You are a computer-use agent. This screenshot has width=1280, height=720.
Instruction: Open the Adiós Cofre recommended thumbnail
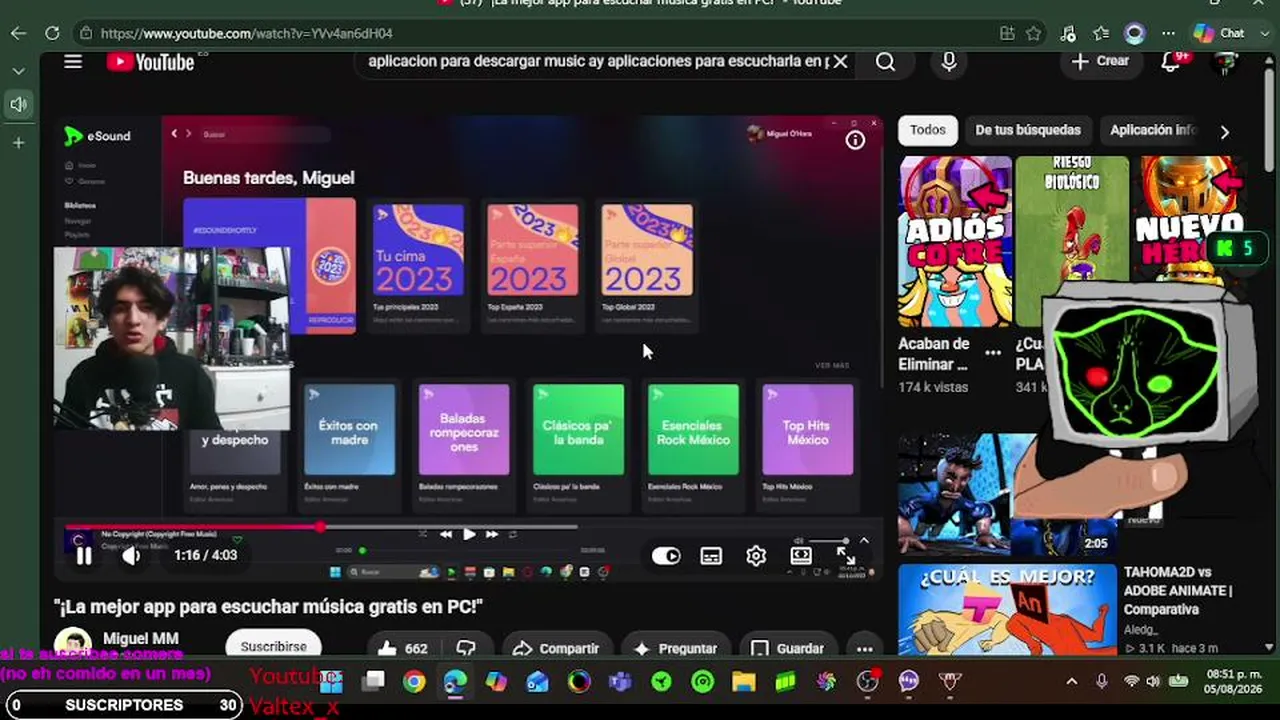pyautogui.click(x=955, y=241)
